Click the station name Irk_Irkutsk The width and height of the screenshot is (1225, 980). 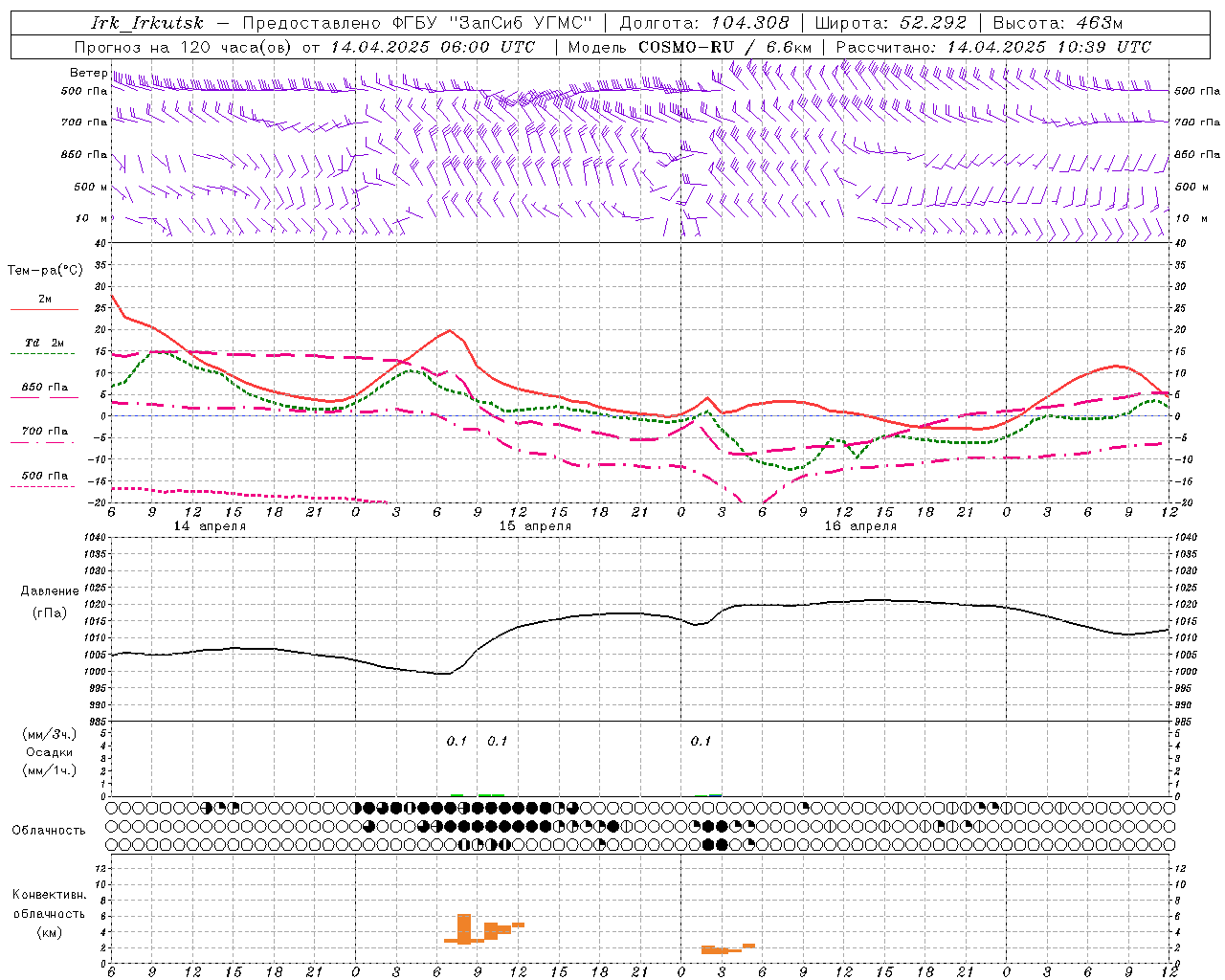[147, 23]
